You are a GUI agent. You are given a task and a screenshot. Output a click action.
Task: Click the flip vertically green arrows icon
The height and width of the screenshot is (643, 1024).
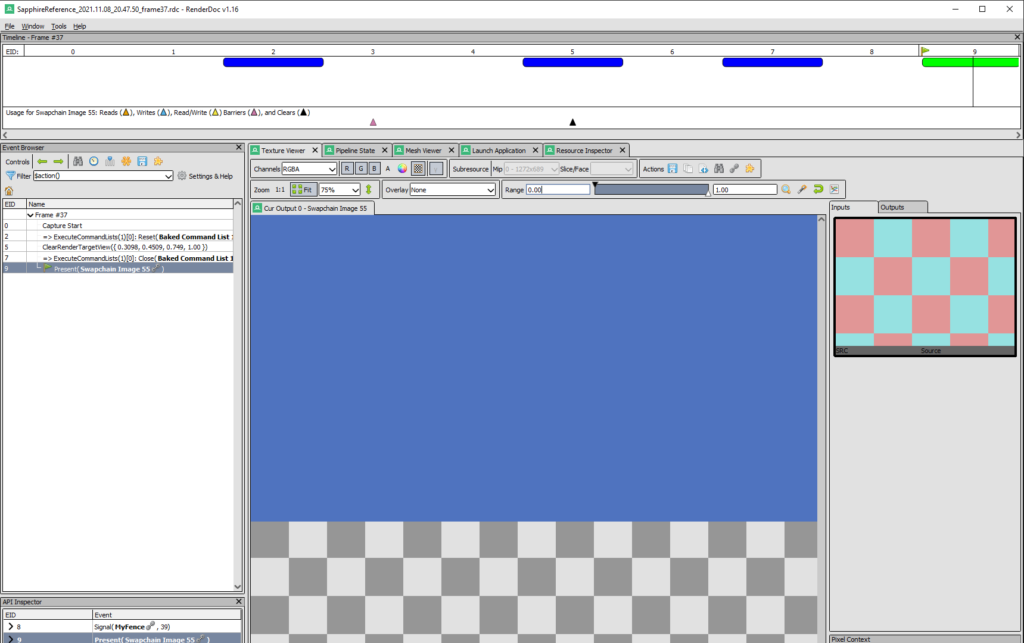click(368, 189)
